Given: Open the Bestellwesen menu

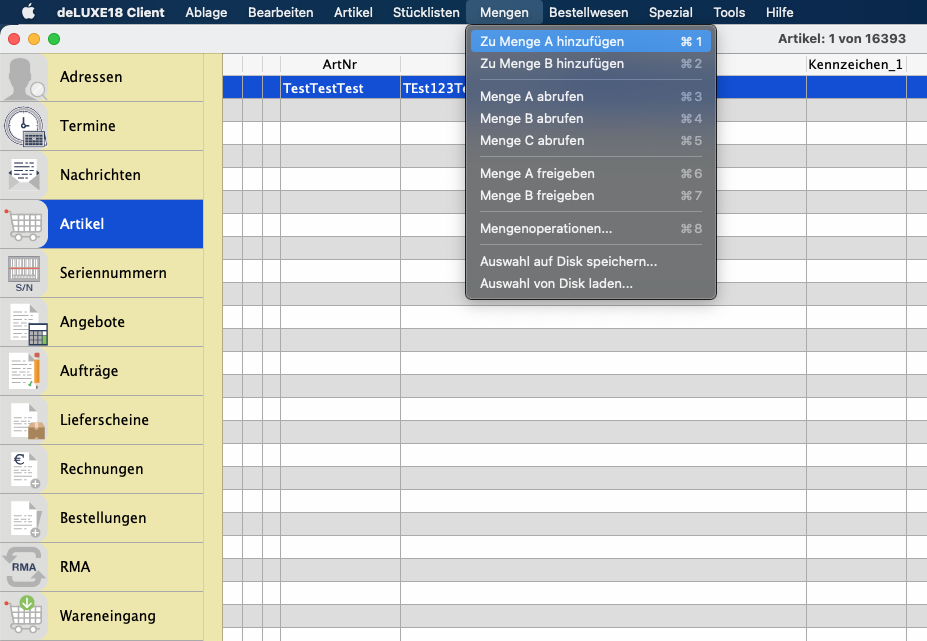Looking at the screenshot, I should pyautogui.click(x=588, y=13).
